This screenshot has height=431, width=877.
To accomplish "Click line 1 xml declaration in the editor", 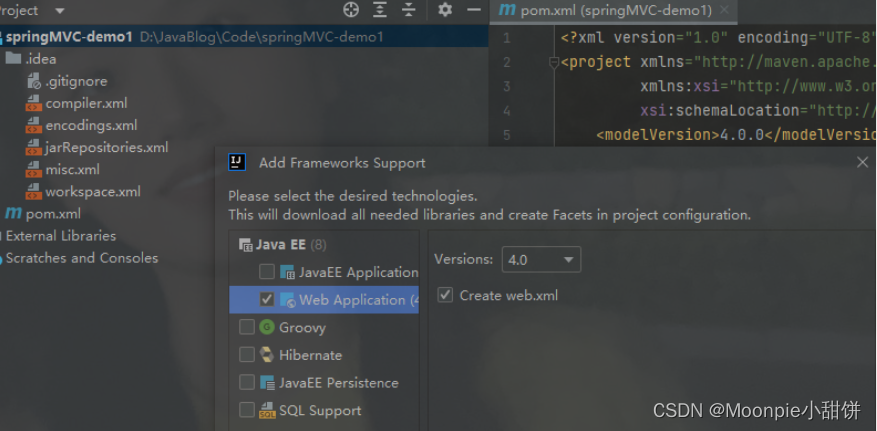I will (718, 38).
